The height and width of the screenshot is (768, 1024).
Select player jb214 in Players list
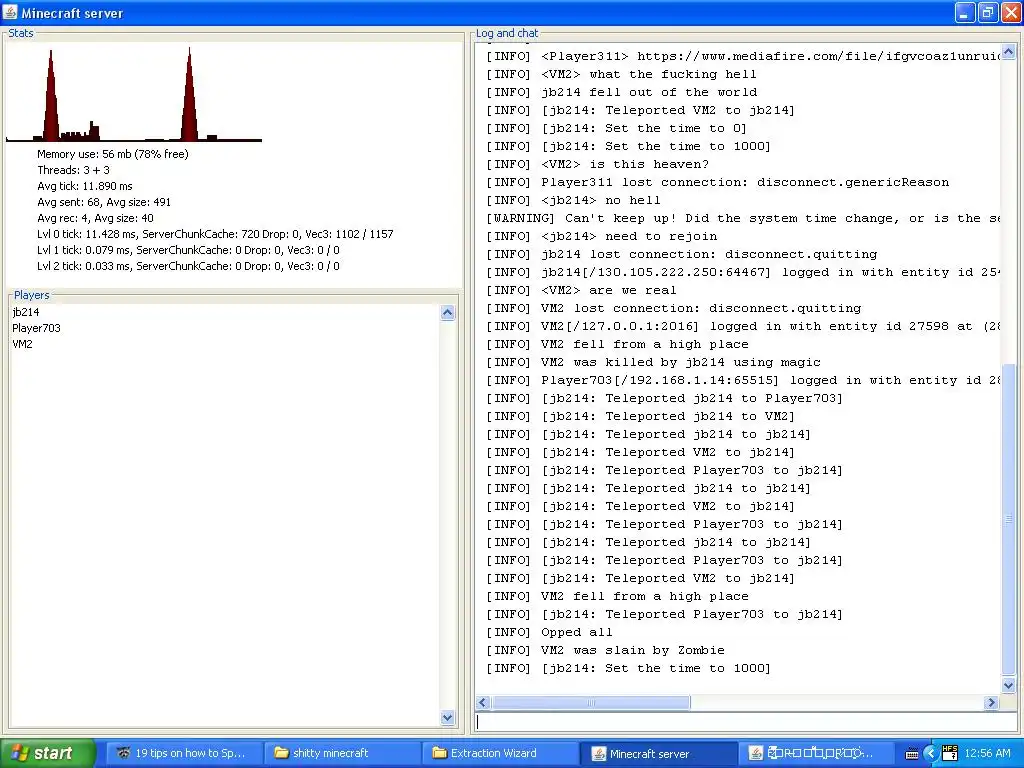click(25, 312)
